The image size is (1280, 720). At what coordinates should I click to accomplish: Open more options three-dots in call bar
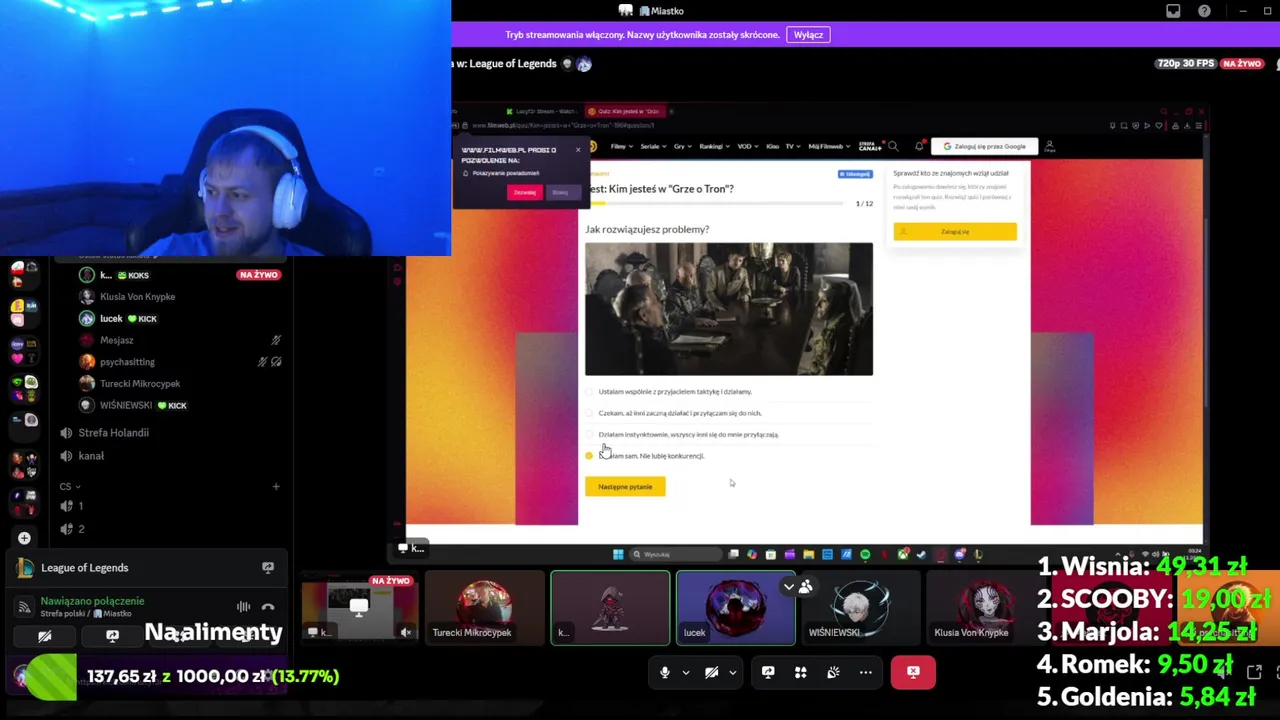pos(866,673)
